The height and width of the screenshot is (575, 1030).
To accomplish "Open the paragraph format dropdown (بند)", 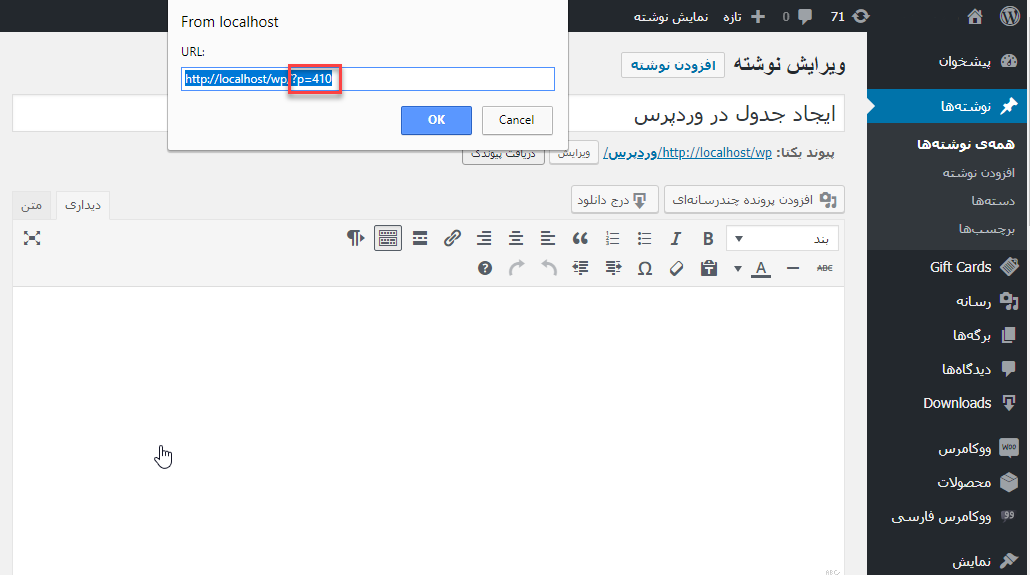I will 782,239.
